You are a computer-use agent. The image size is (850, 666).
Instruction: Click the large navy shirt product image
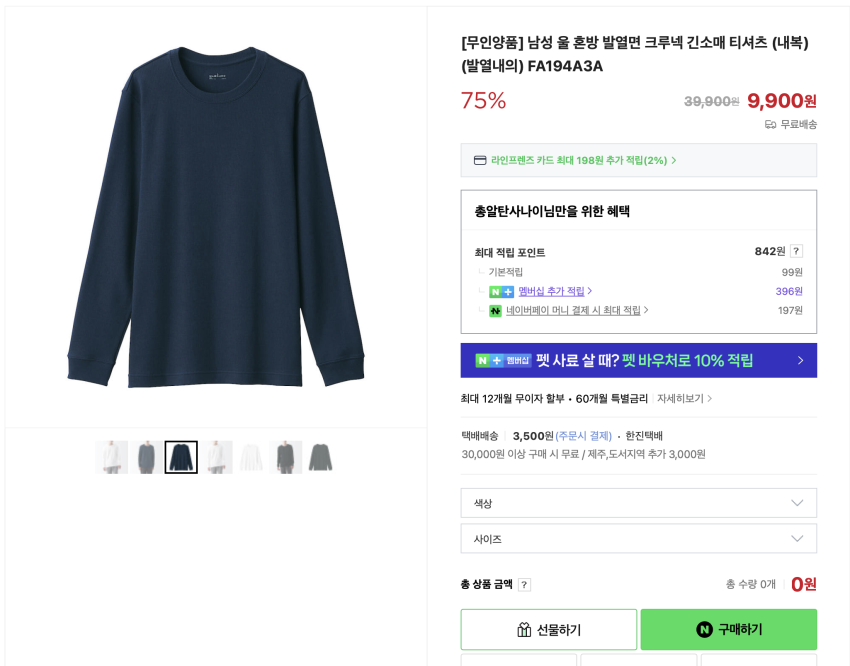coord(215,215)
